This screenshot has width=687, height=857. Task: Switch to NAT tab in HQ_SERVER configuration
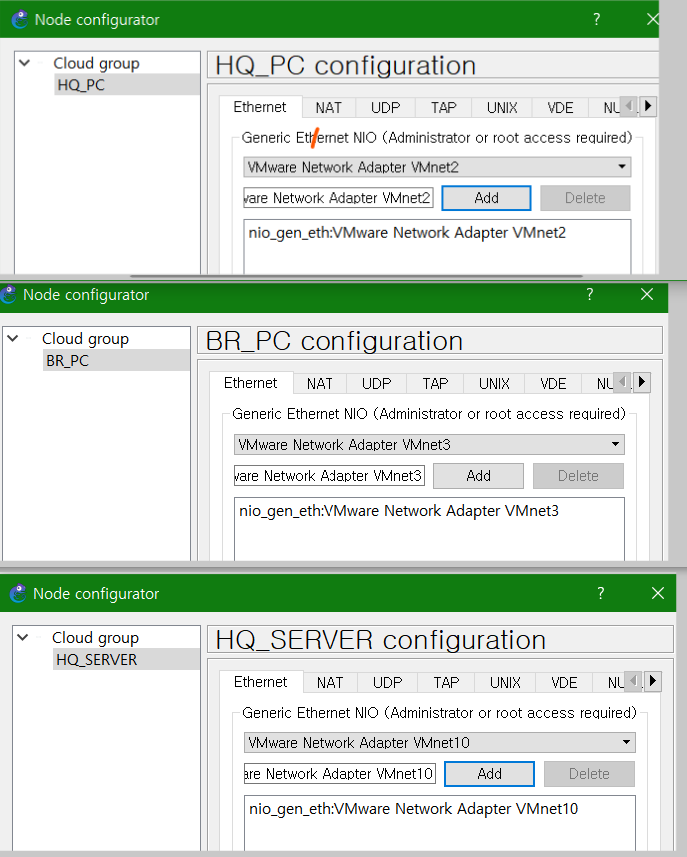click(x=330, y=683)
